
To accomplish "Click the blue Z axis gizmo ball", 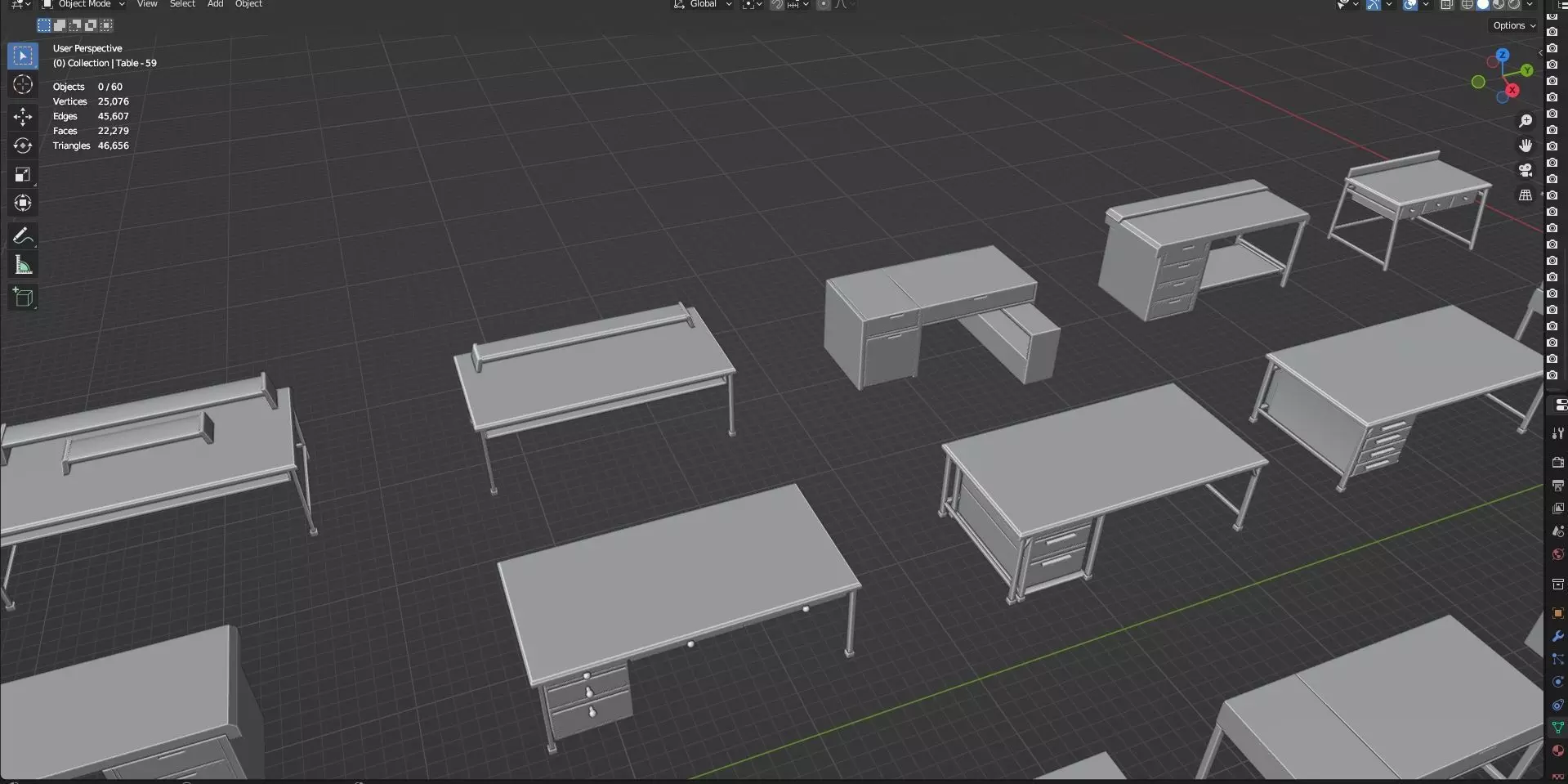I will coord(1503,55).
